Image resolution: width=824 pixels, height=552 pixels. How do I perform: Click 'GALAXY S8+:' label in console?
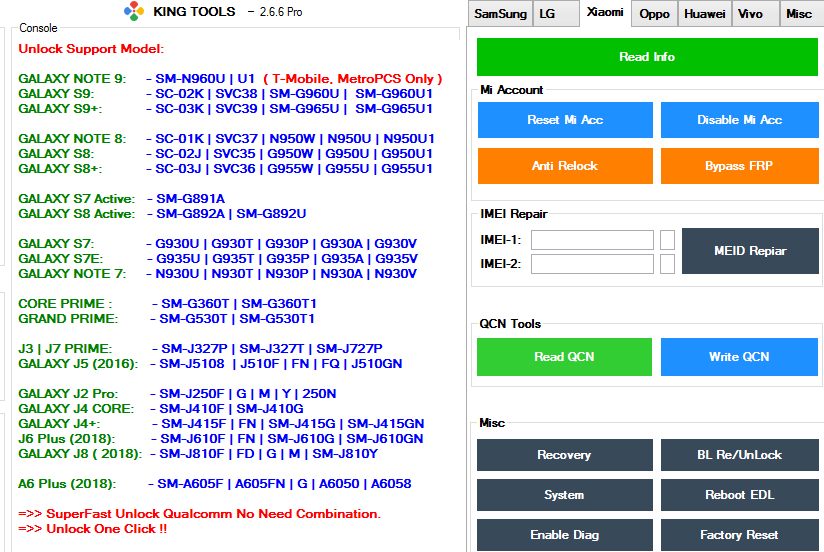[60, 169]
